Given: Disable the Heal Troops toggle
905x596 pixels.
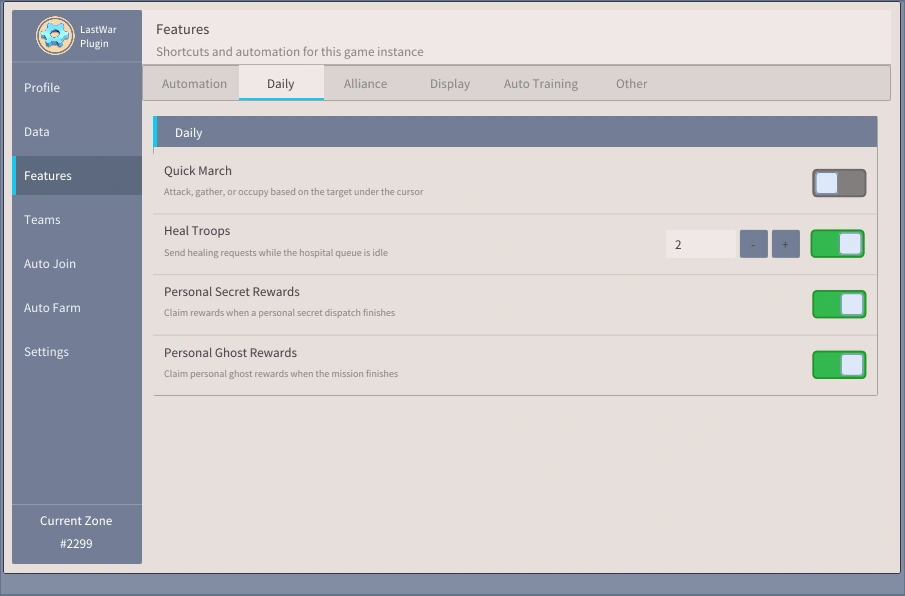Looking at the screenshot, I should click(x=837, y=243).
